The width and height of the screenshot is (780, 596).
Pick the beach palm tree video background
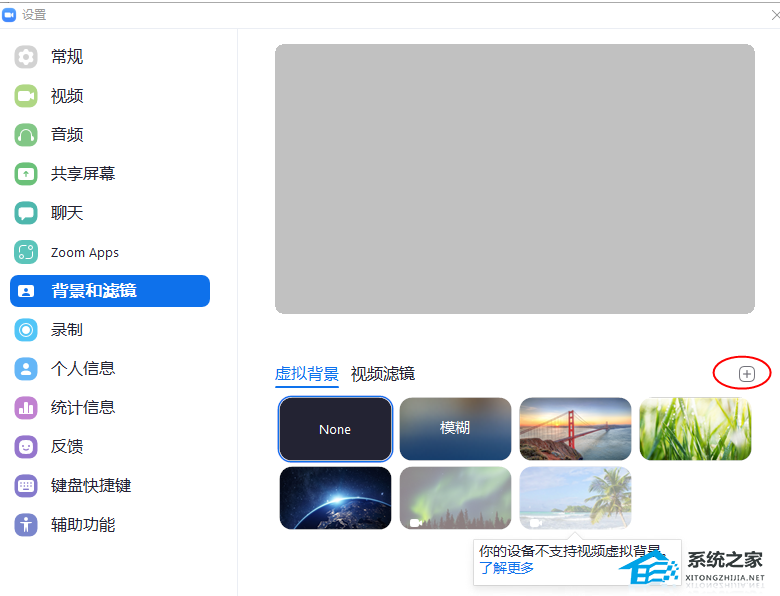[575, 498]
